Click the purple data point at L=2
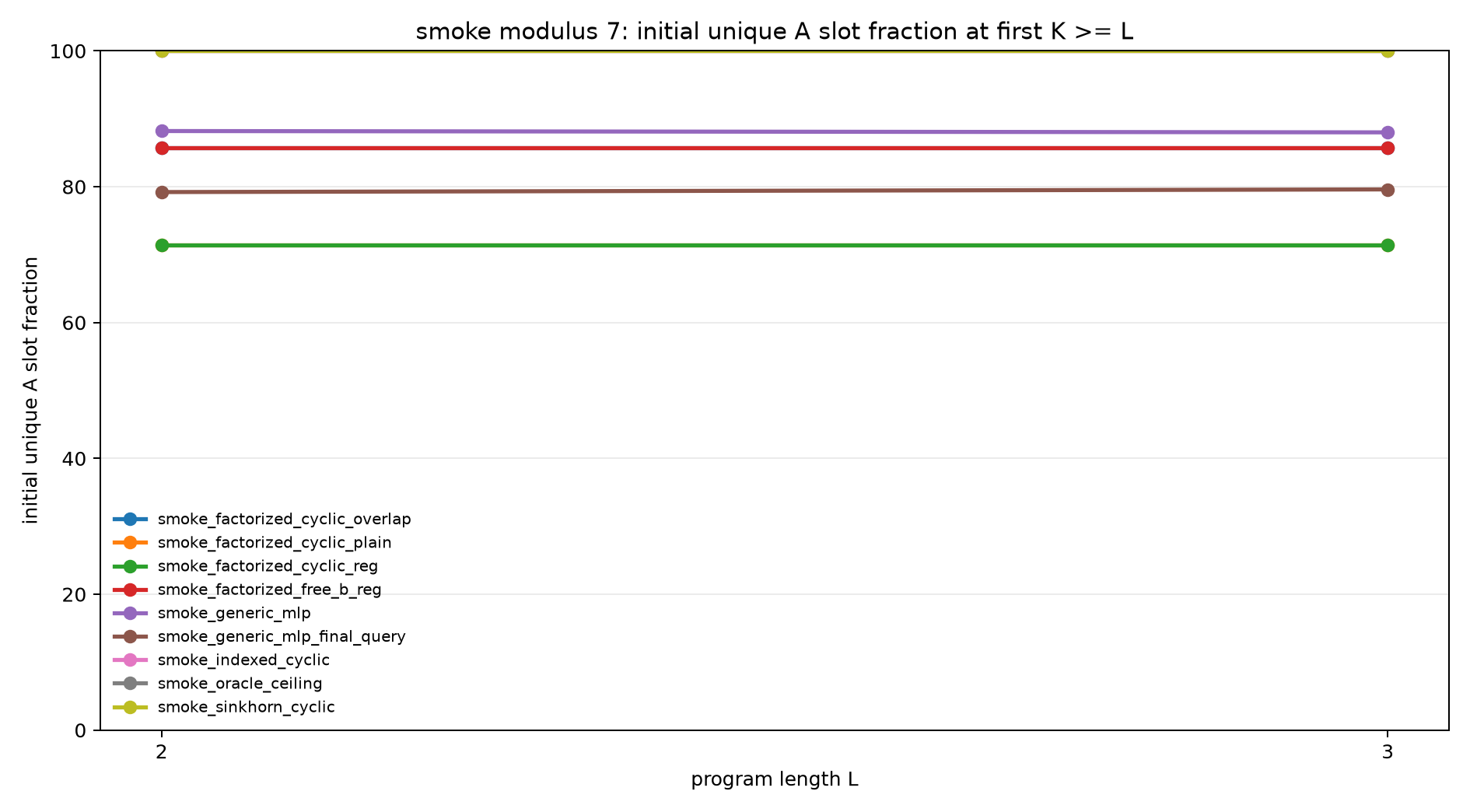1470x812 pixels. point(162,131)
